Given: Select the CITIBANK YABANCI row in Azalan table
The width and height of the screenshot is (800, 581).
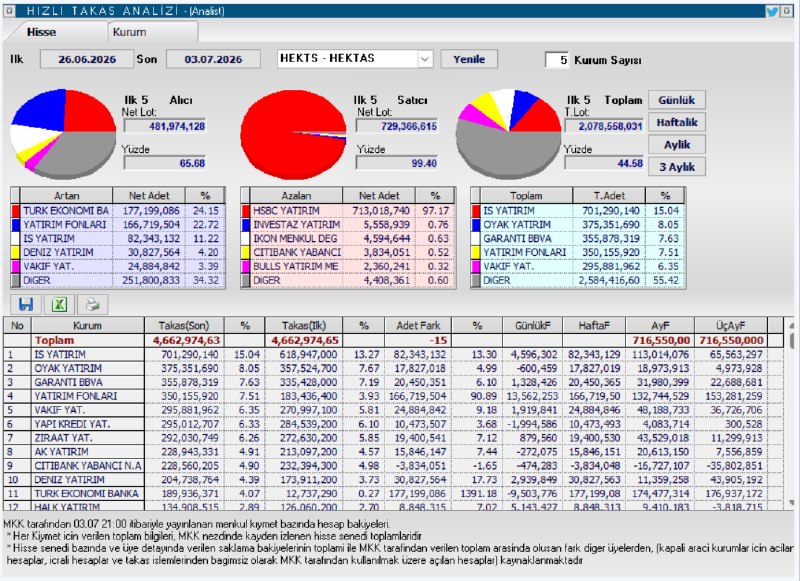Looking at the screenshot, I should (x=348, y=252).
